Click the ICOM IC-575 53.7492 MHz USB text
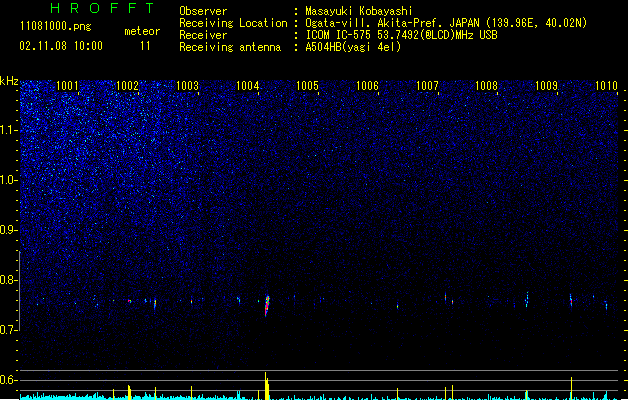 point(402,35)
